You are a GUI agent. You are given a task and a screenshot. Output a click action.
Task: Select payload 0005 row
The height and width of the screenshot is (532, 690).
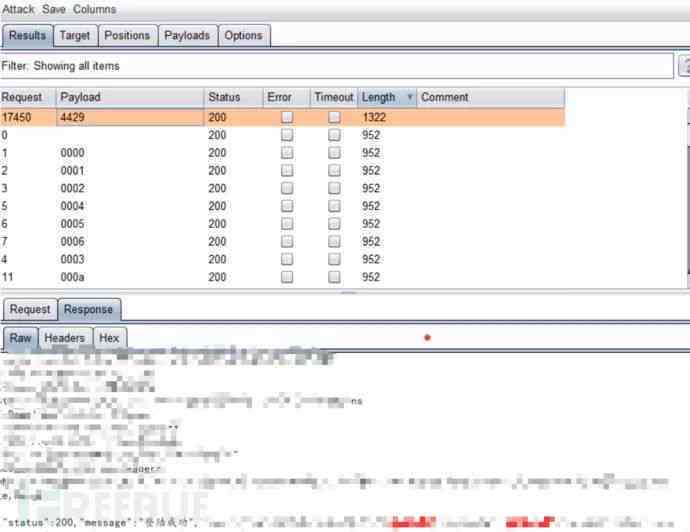(x=283, y=224)
